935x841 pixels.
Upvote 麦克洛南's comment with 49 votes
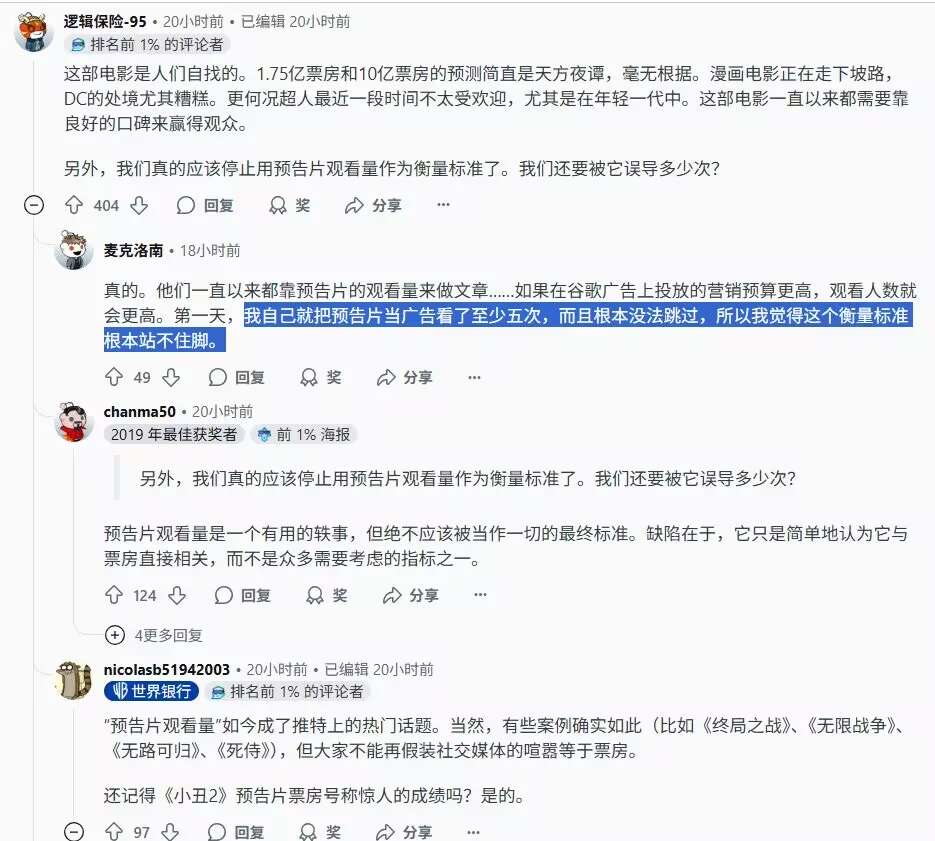click(114, 377)
